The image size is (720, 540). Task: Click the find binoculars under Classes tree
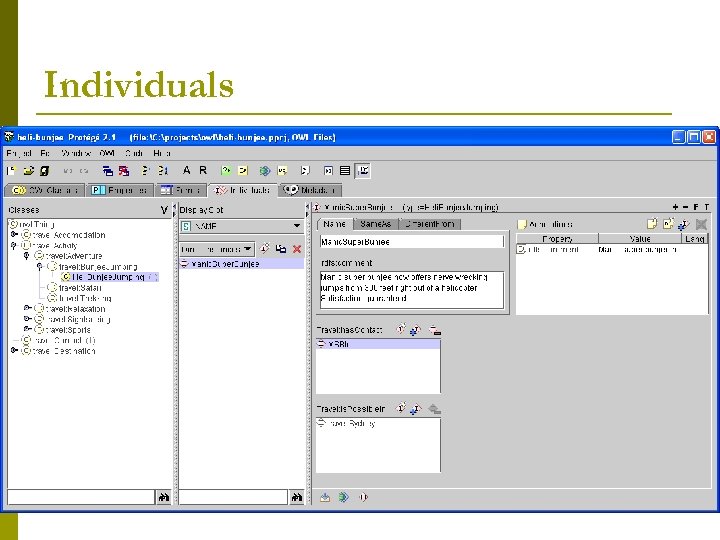pos(163,497)
